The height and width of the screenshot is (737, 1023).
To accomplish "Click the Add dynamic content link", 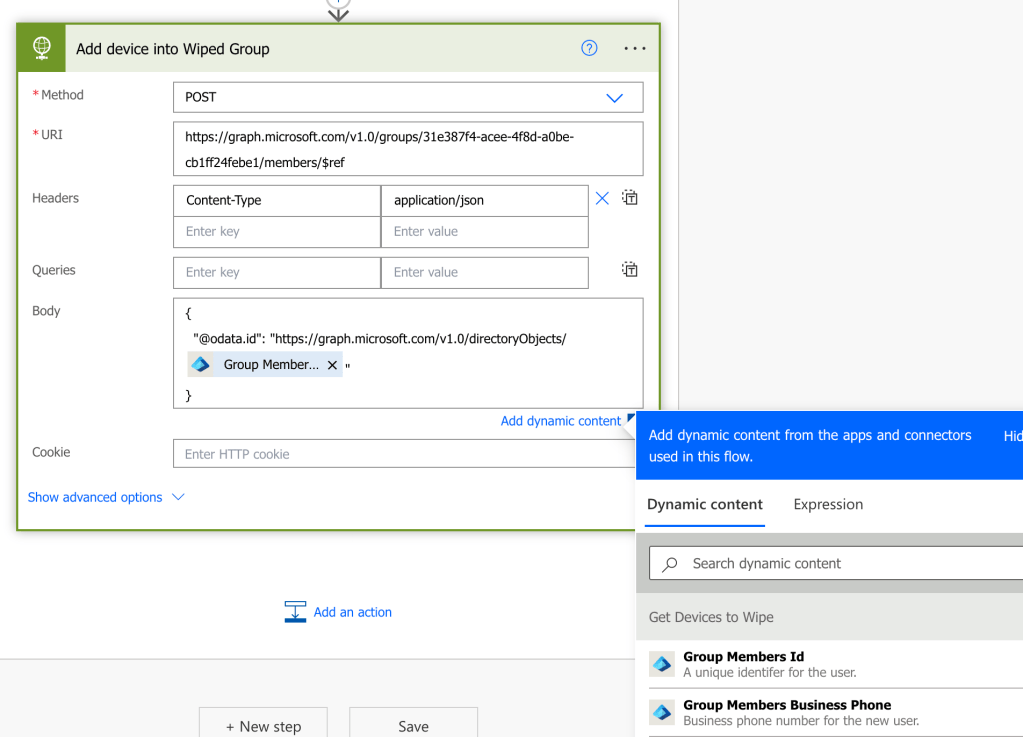I will coord(560,421).
